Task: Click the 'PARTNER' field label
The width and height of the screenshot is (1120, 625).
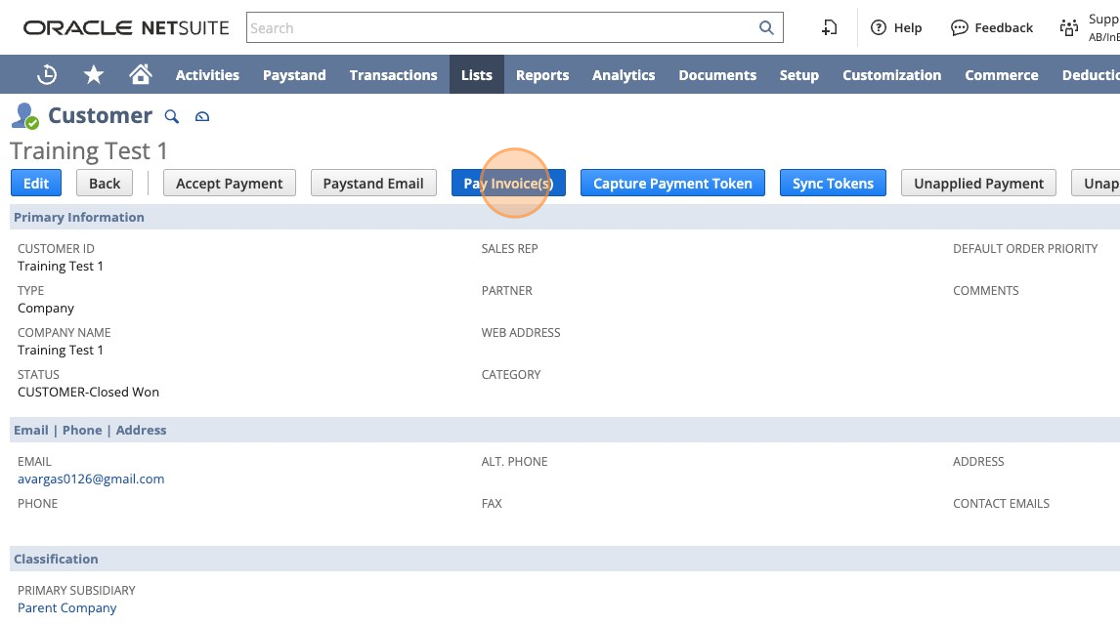Action: (507, 291)
